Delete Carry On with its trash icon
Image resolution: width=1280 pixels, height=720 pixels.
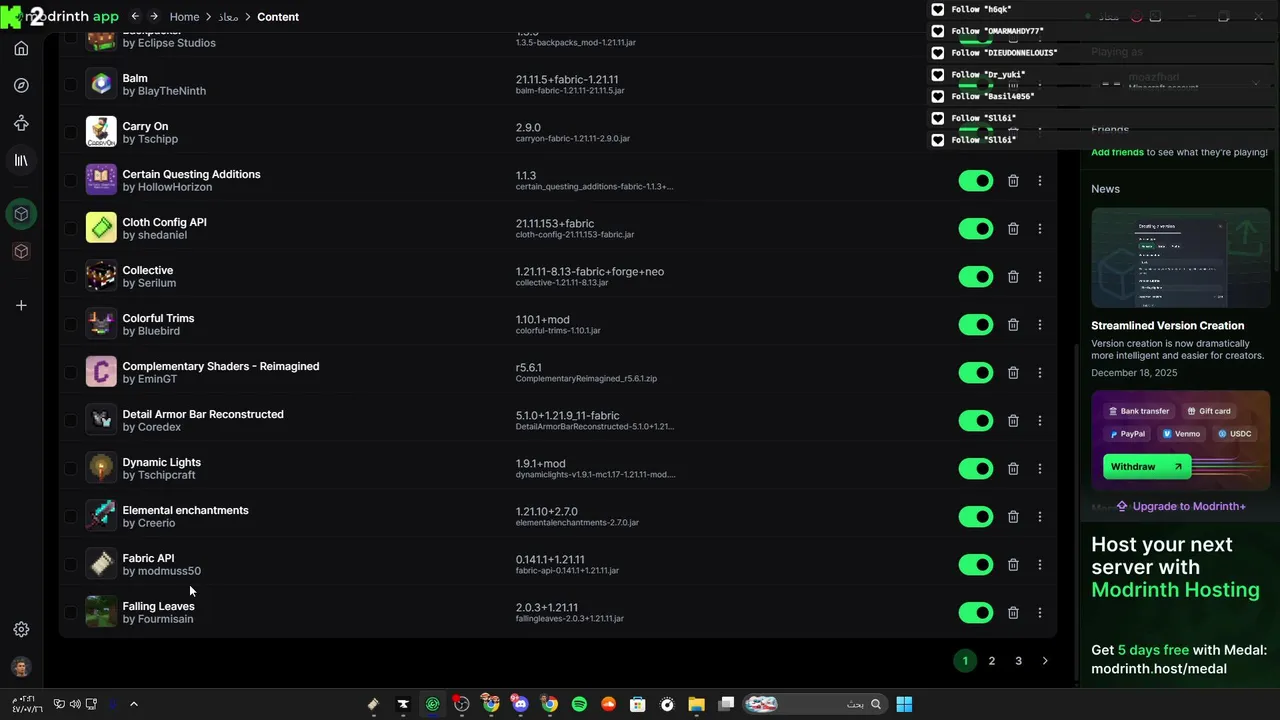[1013, 132]
